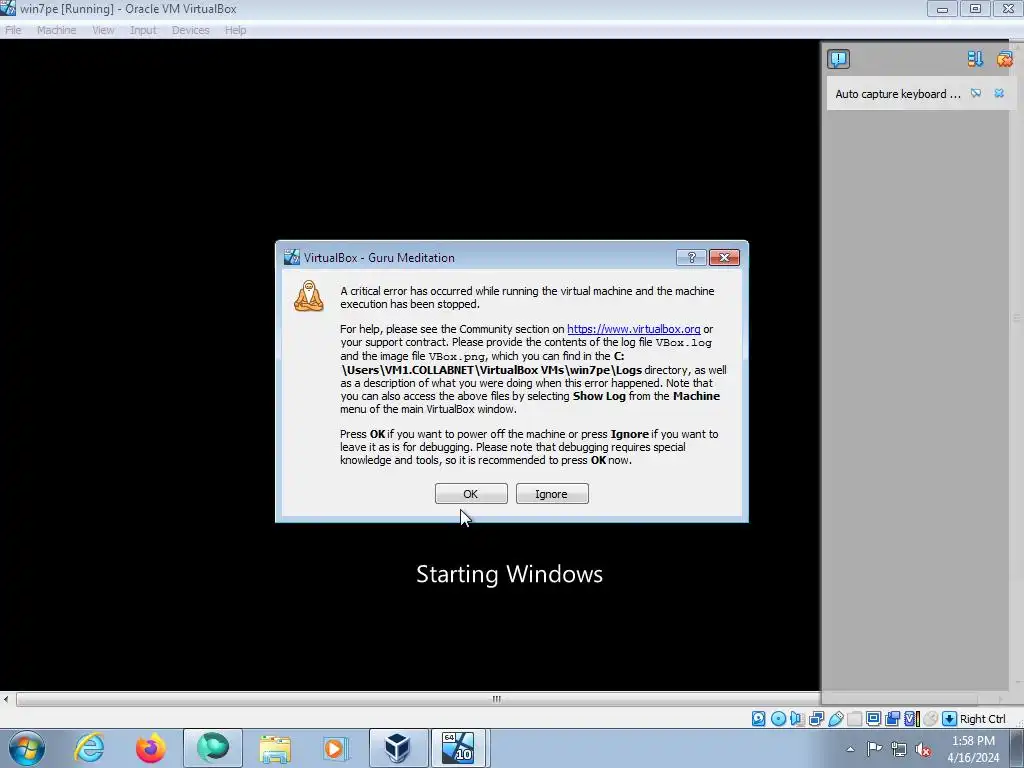Click the keyboard capture arrow indicator

pyautogui.click(x=950, y=718)
